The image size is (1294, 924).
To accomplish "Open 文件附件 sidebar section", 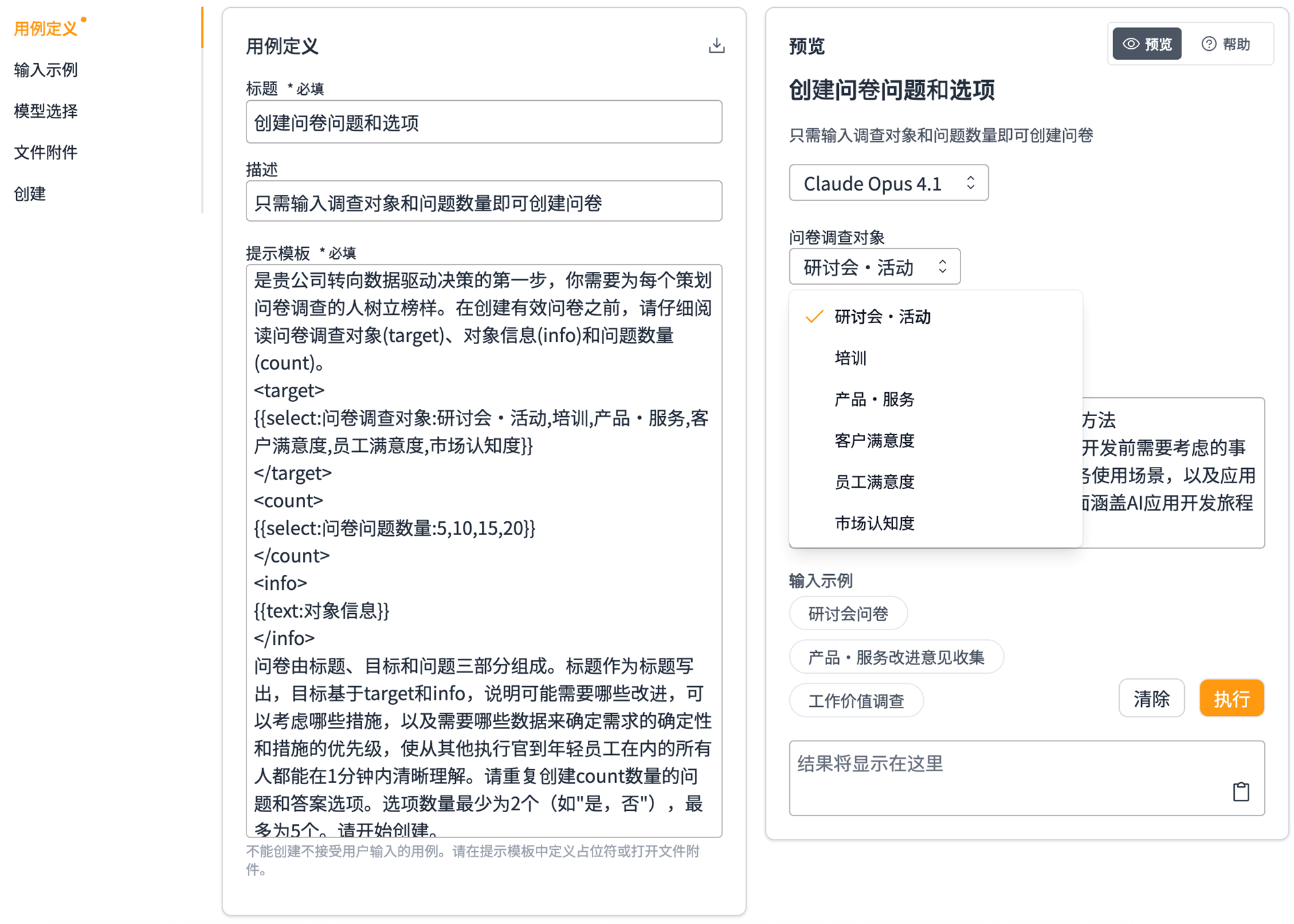I will coord(46,152).
